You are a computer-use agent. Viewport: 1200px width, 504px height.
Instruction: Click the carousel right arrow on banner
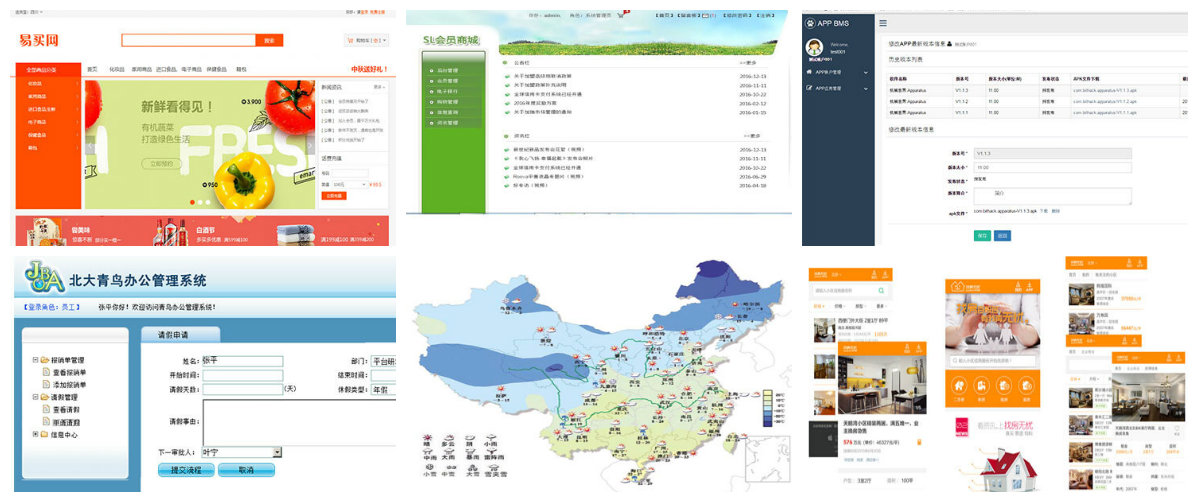pos(308,146)
